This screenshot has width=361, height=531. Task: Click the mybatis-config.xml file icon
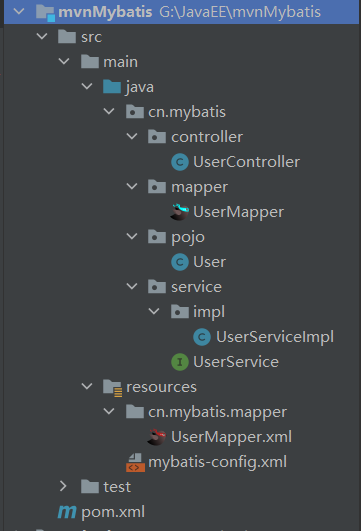[x=135, y=462]
